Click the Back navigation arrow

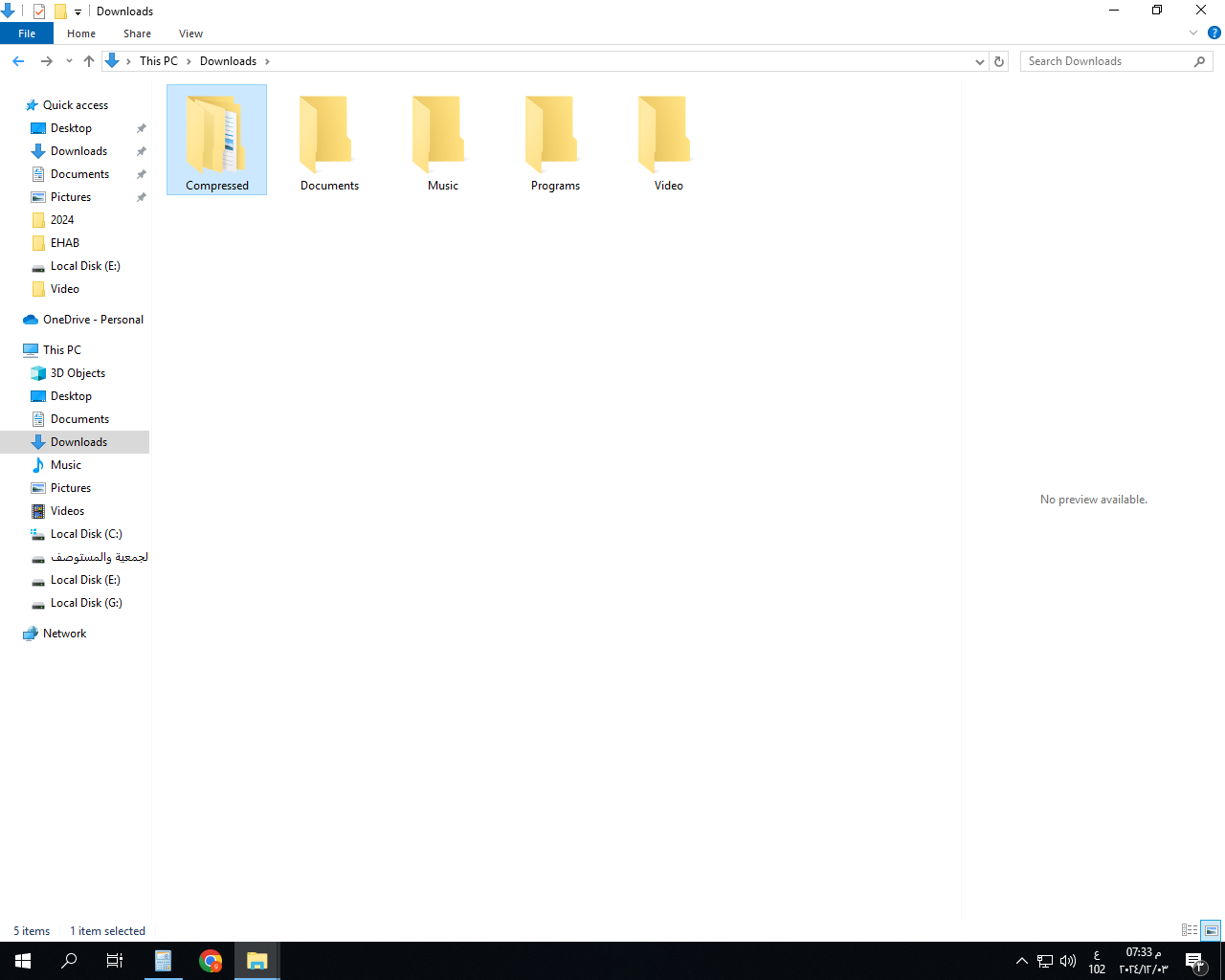[18, 61]
